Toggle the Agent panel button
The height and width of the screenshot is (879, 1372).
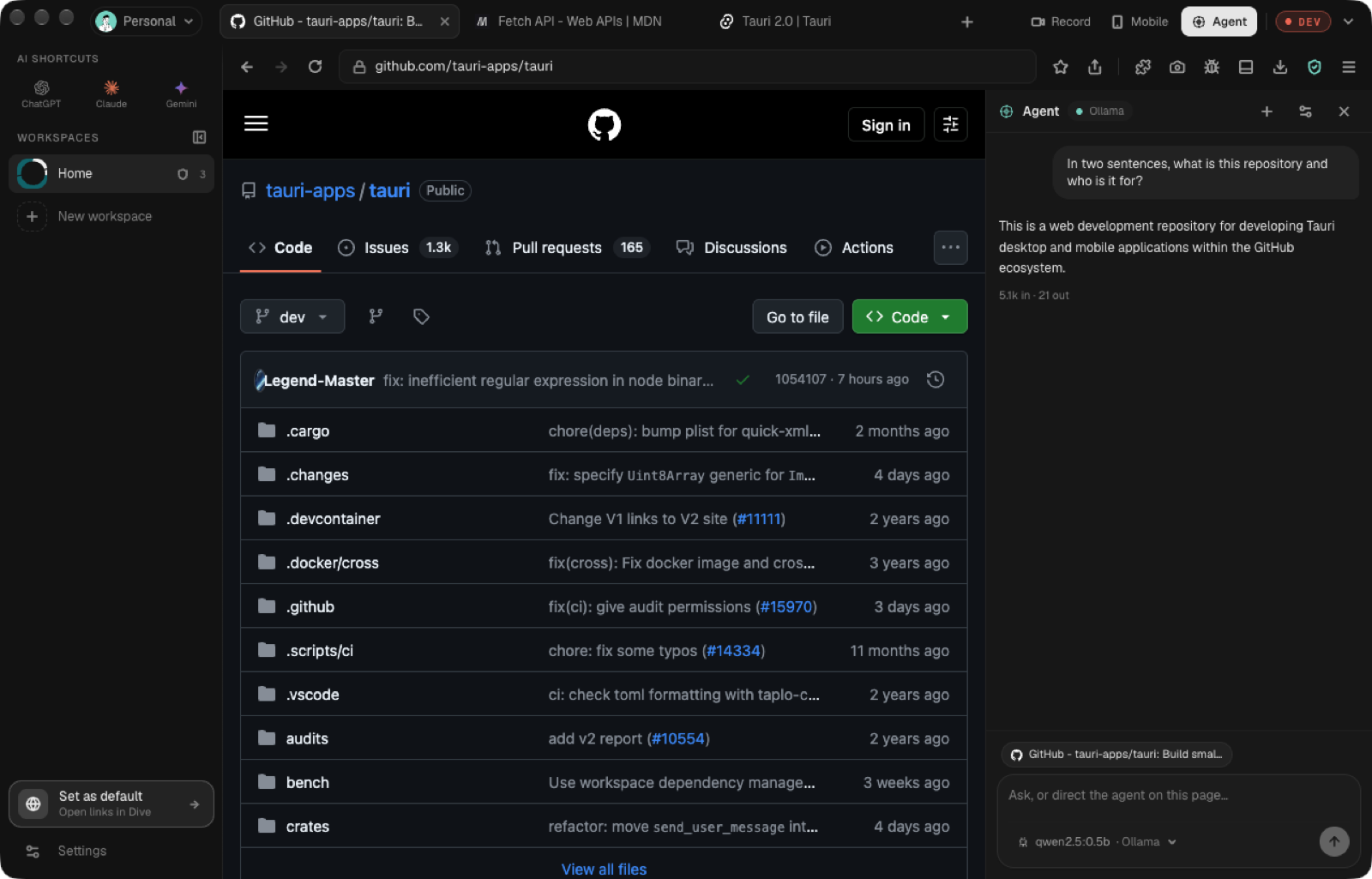tap(1219, 21)
